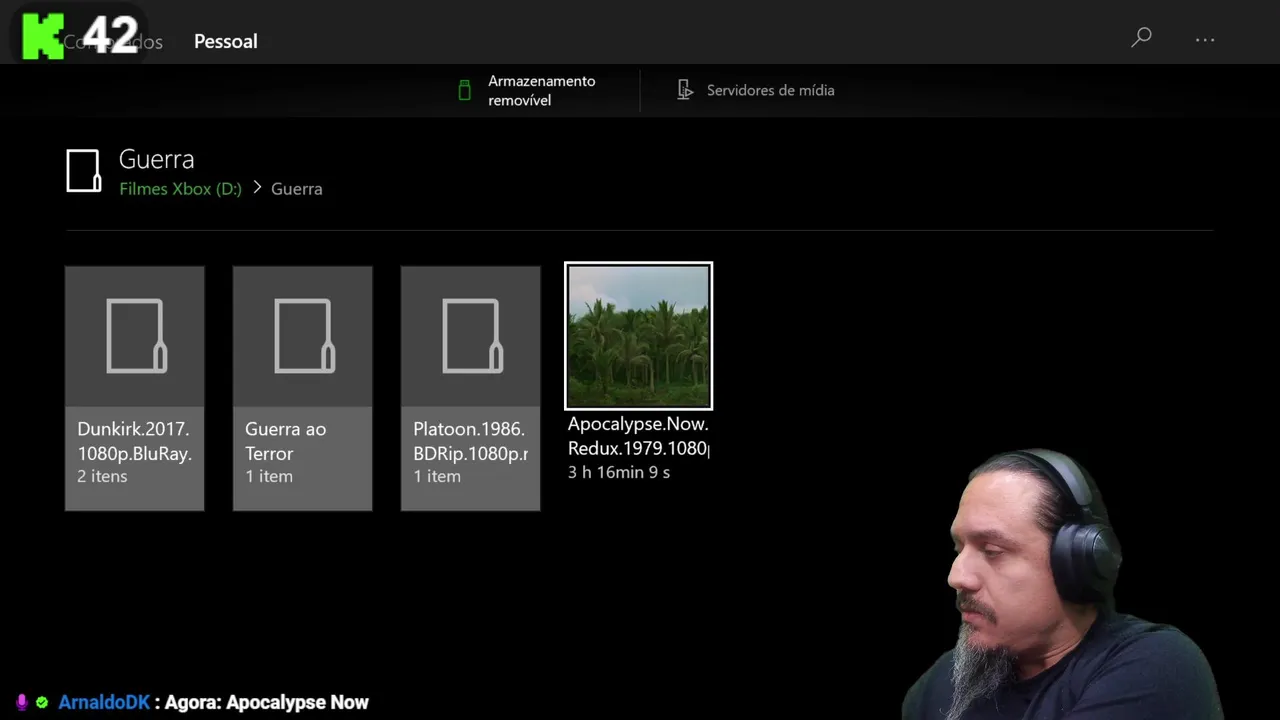Click the Apocalypse.Now.Redux.1979.1080p file name

pyautogui.click(x=638, y=436)
